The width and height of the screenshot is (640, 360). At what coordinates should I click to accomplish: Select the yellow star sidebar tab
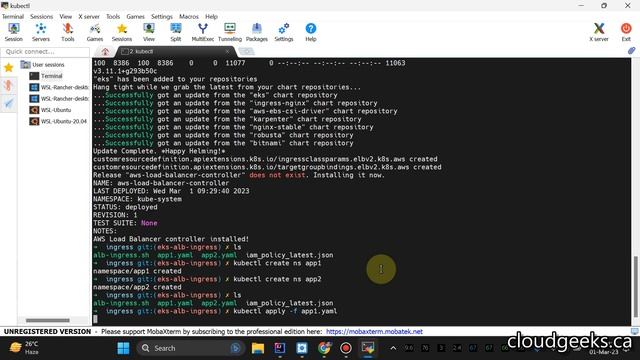click(9, 67)
